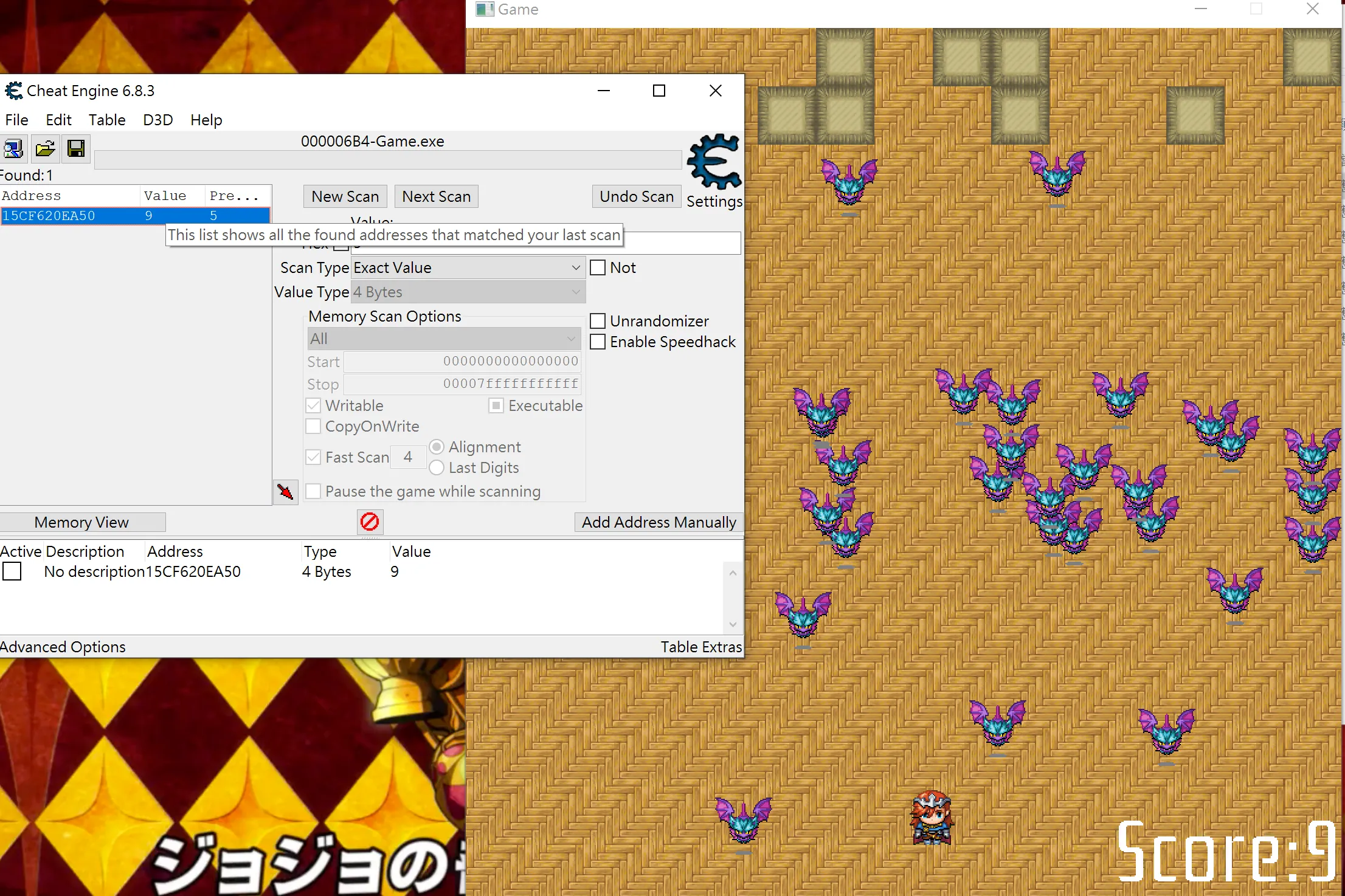Enable Speedhack checkbox

tap(598, 342)
